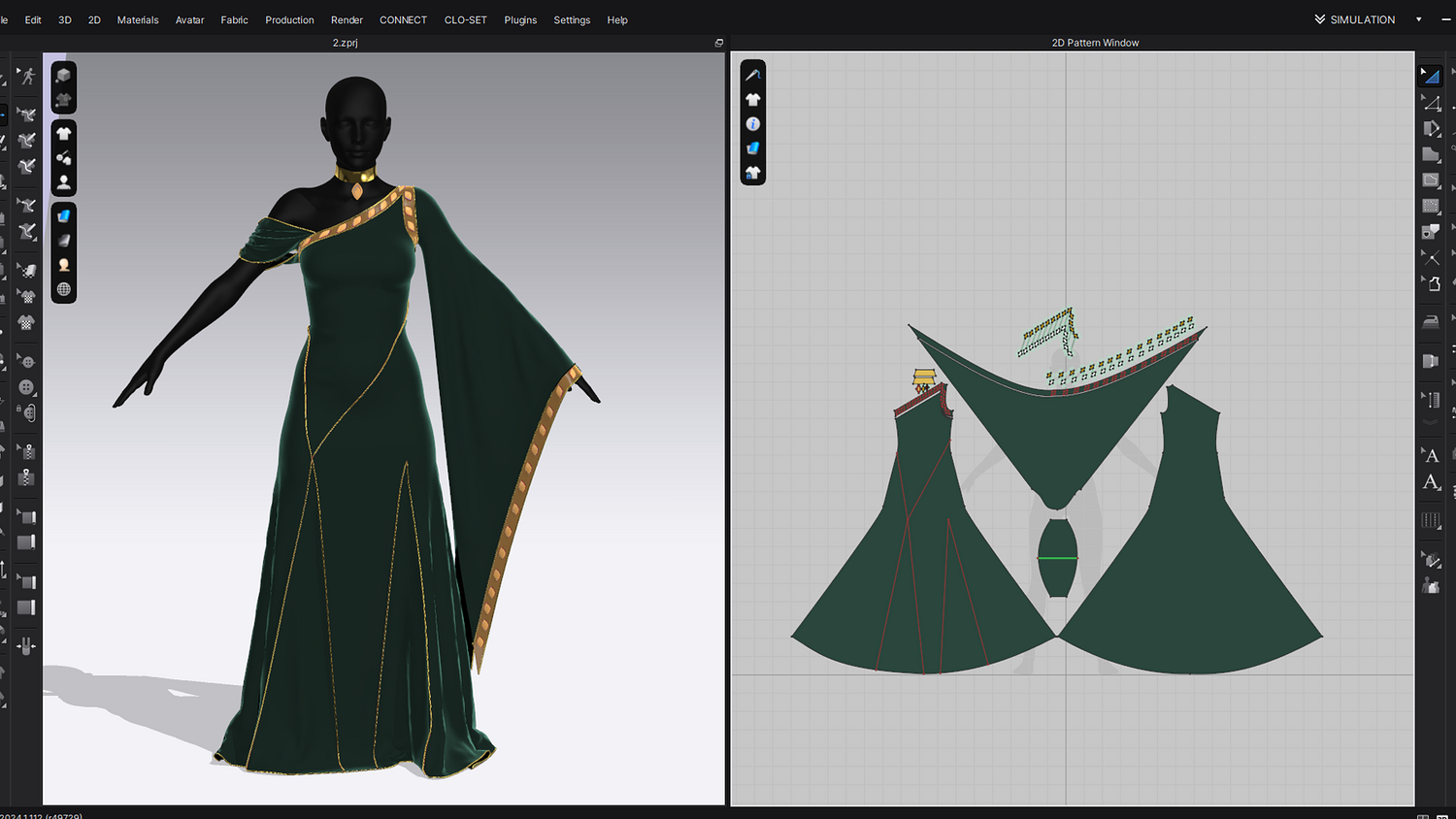Open the Fabric menu
The image size is (1456, 819).
234,19
